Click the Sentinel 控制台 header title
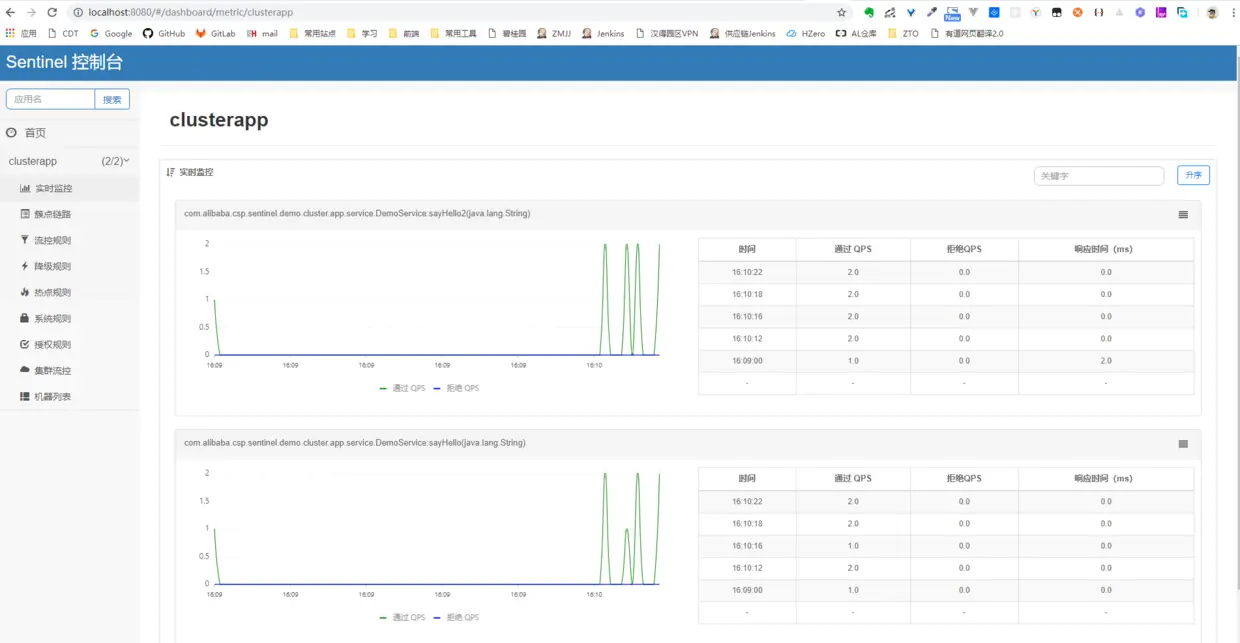The height and width of the screenshot is (643, 1240). (x=65, y=62)
